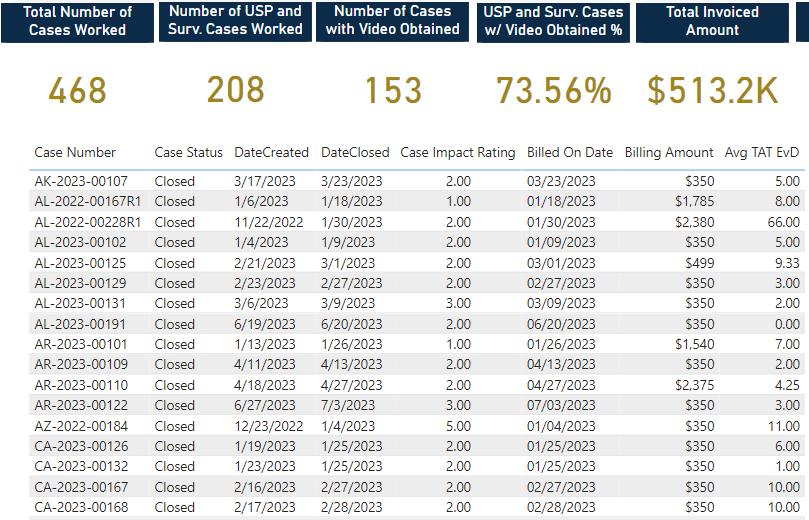Click the DateClosed column header
This screenshot has width=809, height=520.
coord(355,153)
